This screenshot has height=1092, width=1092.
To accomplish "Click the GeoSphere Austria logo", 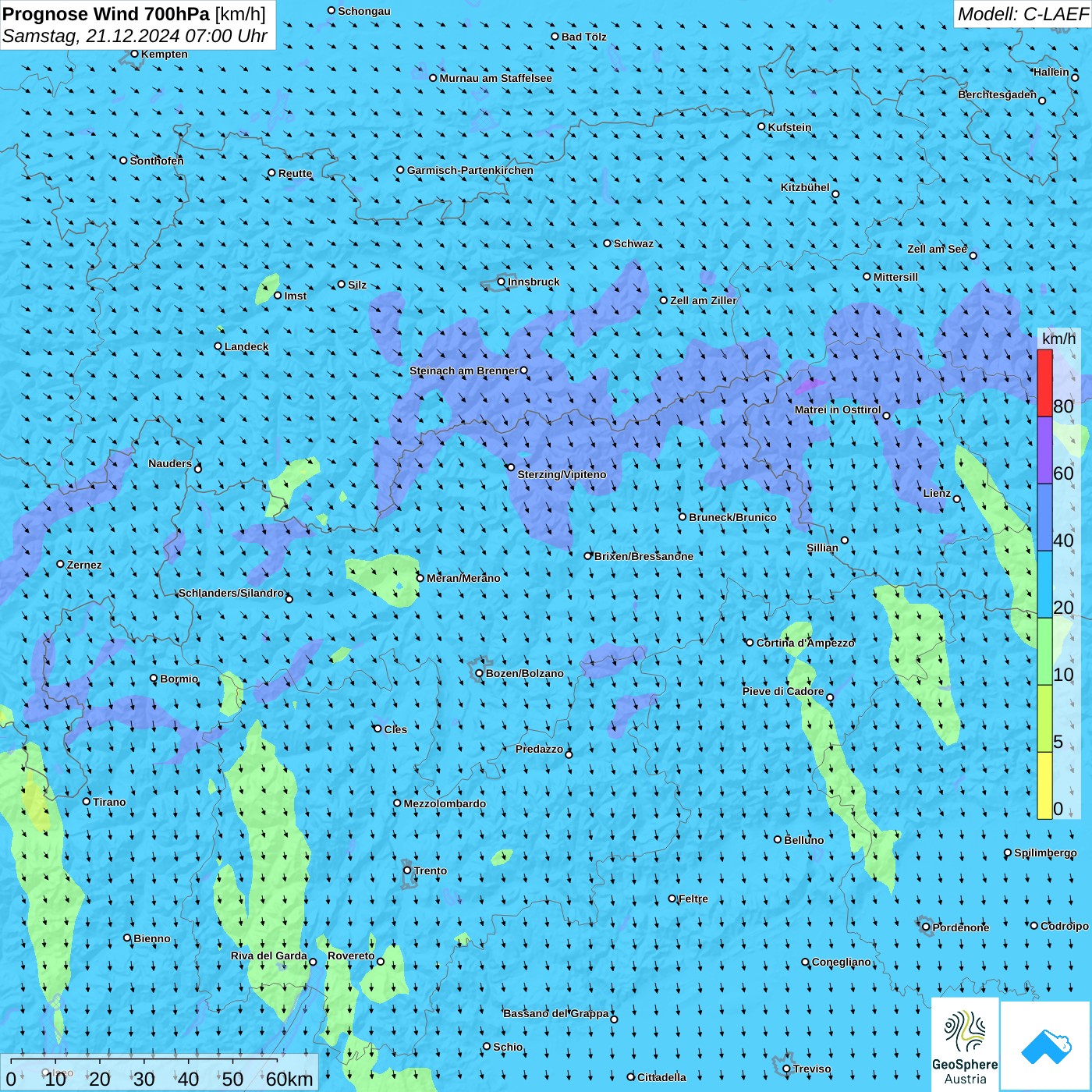I will pyautogui.click(x=965, y=1045).
